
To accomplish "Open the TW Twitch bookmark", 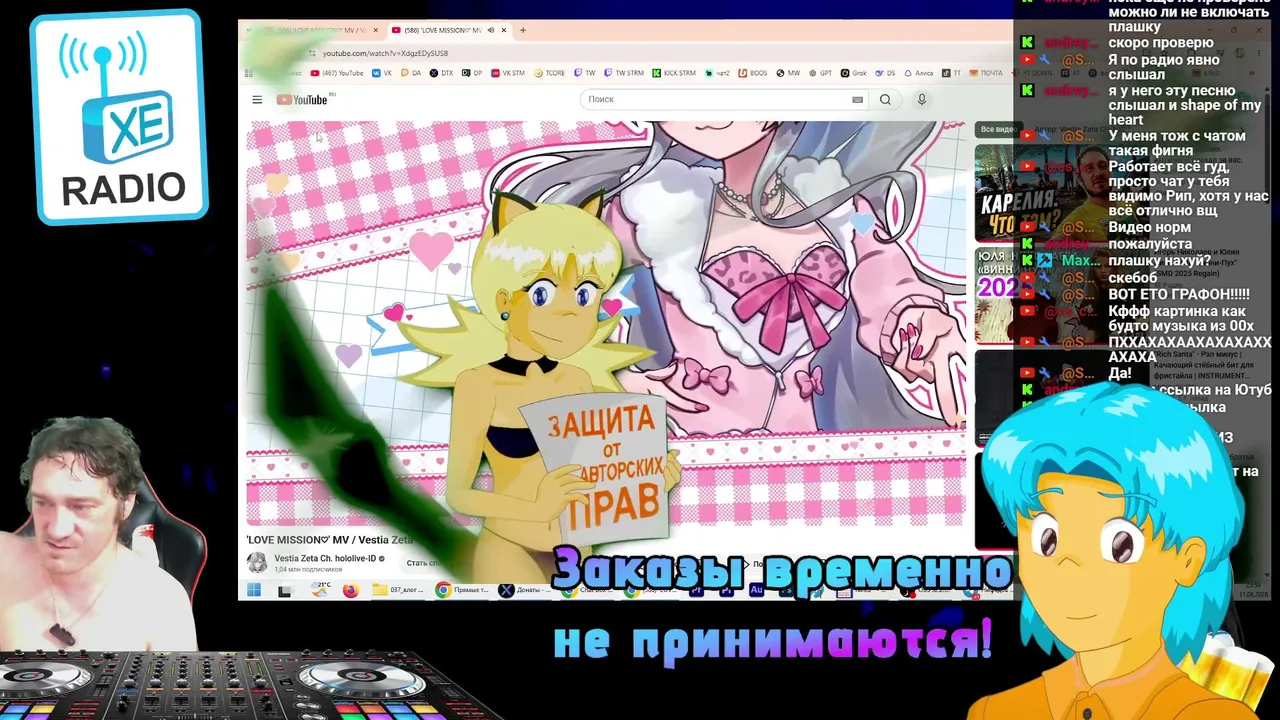I will [585, 73].
